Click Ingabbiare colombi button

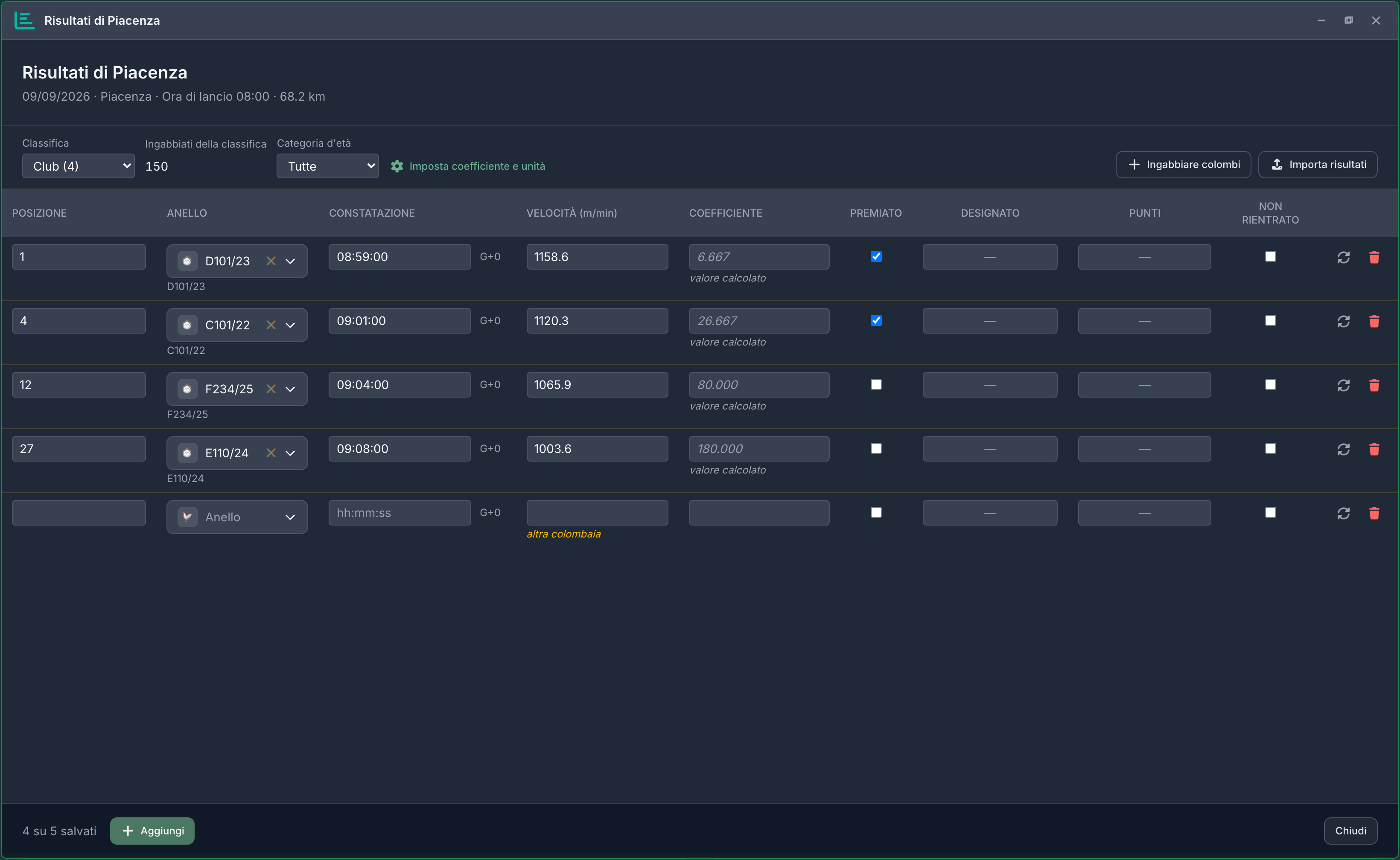point(1183,164)
